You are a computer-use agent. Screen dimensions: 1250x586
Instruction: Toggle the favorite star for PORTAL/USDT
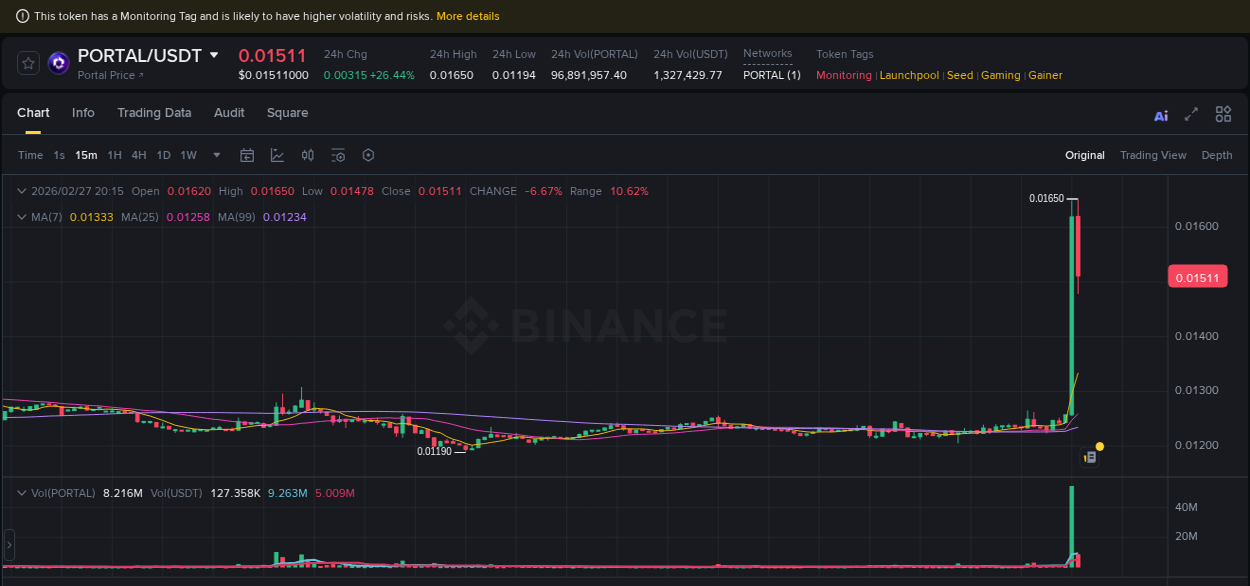pos(27,62)
